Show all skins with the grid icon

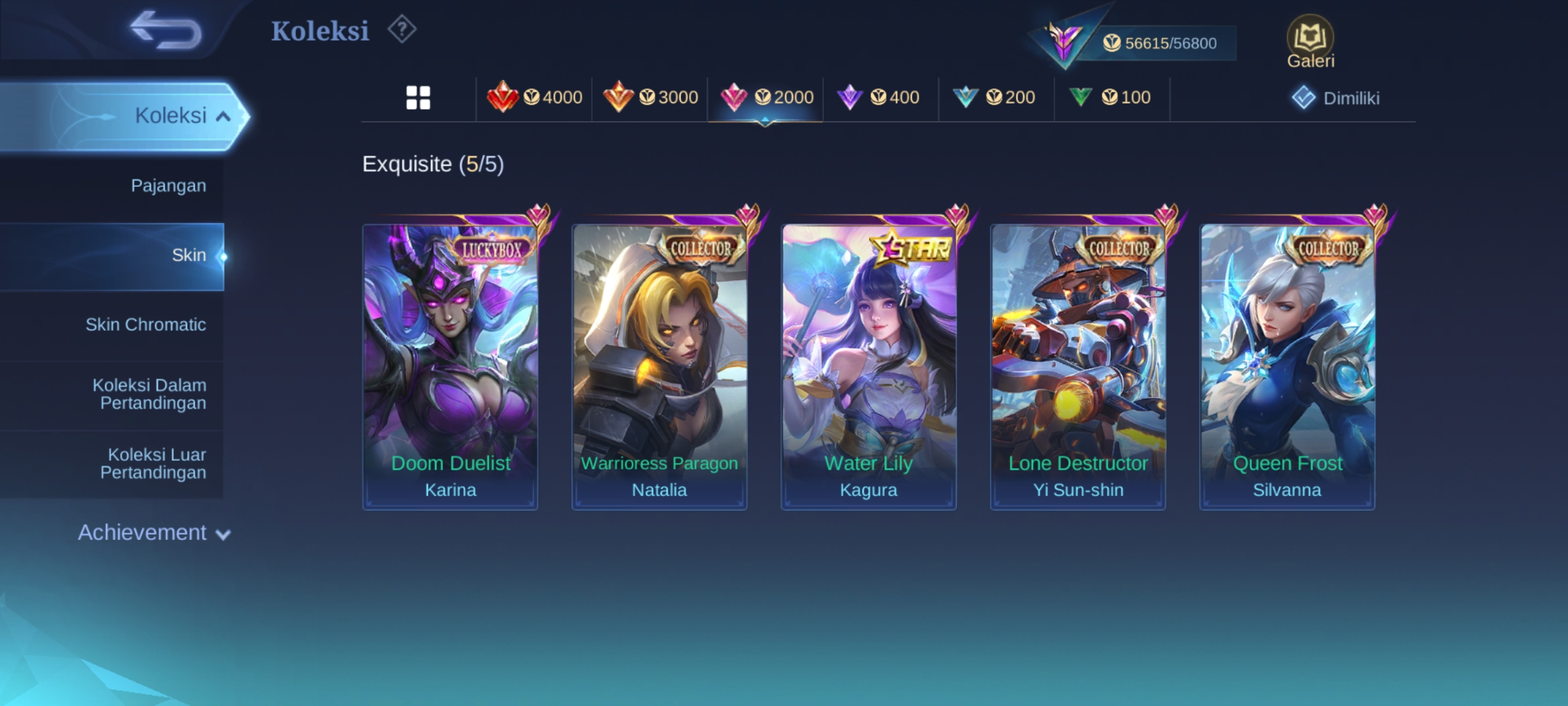pos(418,98)
